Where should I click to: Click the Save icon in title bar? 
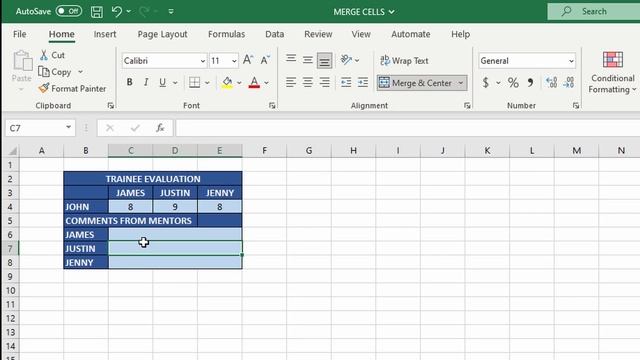97,11
